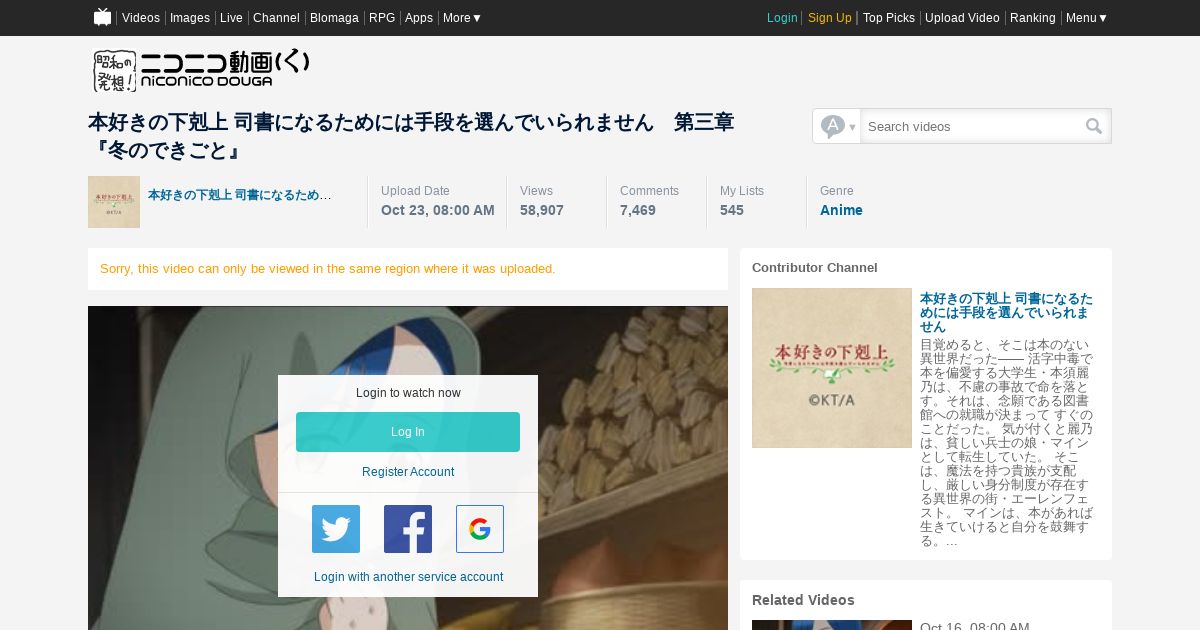Viewport: 1200px width, 630px height.
Task: Click the upload date Oct 23, 08:00 AM
Action: [438, 210]
